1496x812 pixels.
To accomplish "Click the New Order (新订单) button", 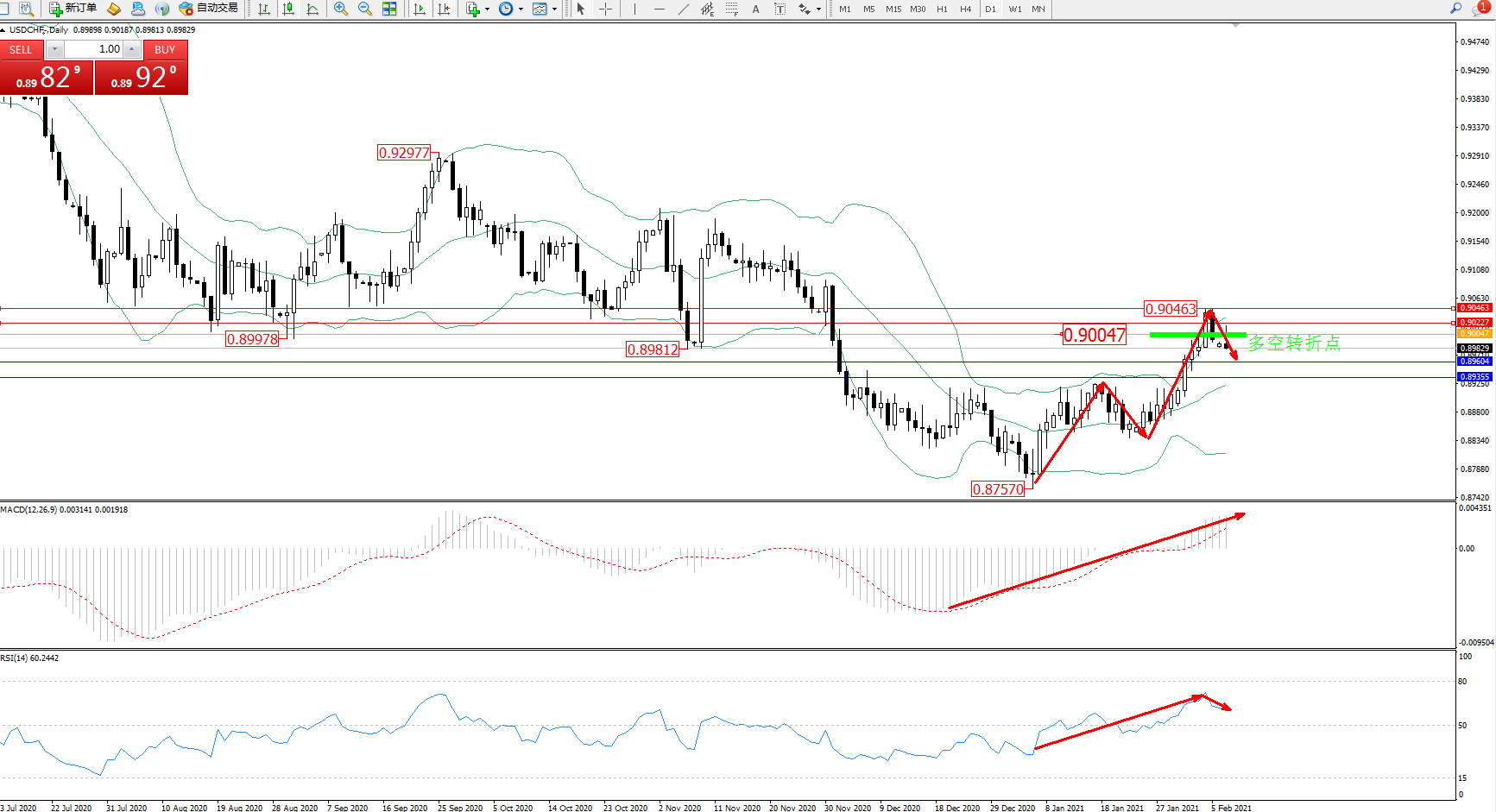I will (73, 9).
